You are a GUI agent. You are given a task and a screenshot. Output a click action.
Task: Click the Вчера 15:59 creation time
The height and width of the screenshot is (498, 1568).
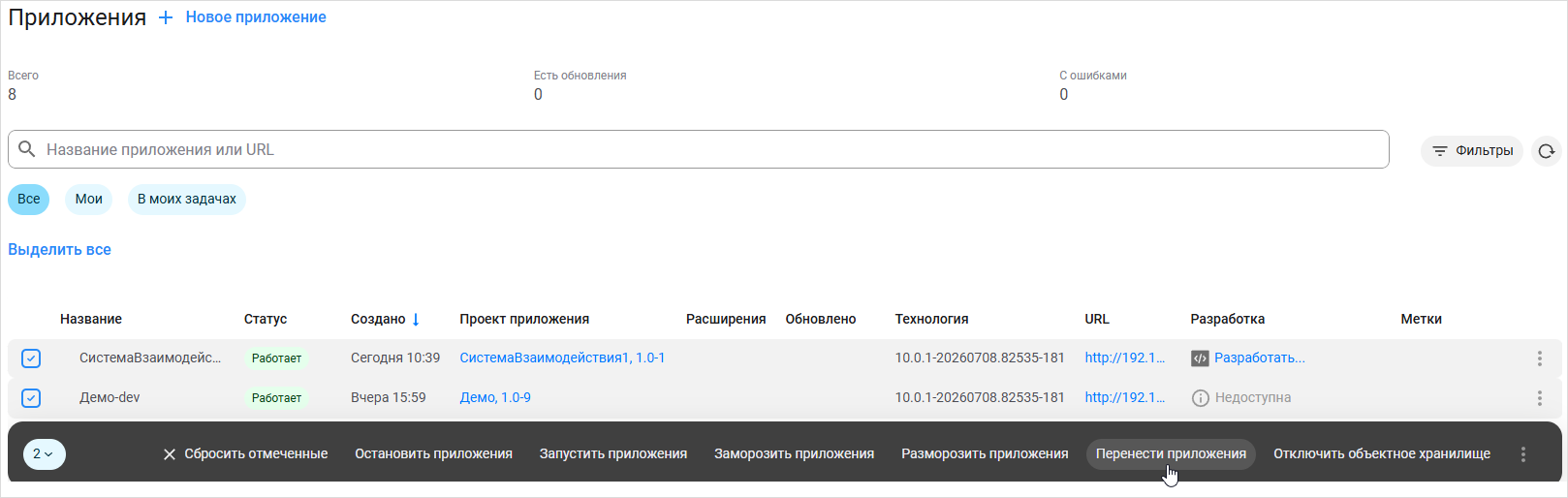click(388, 398)
